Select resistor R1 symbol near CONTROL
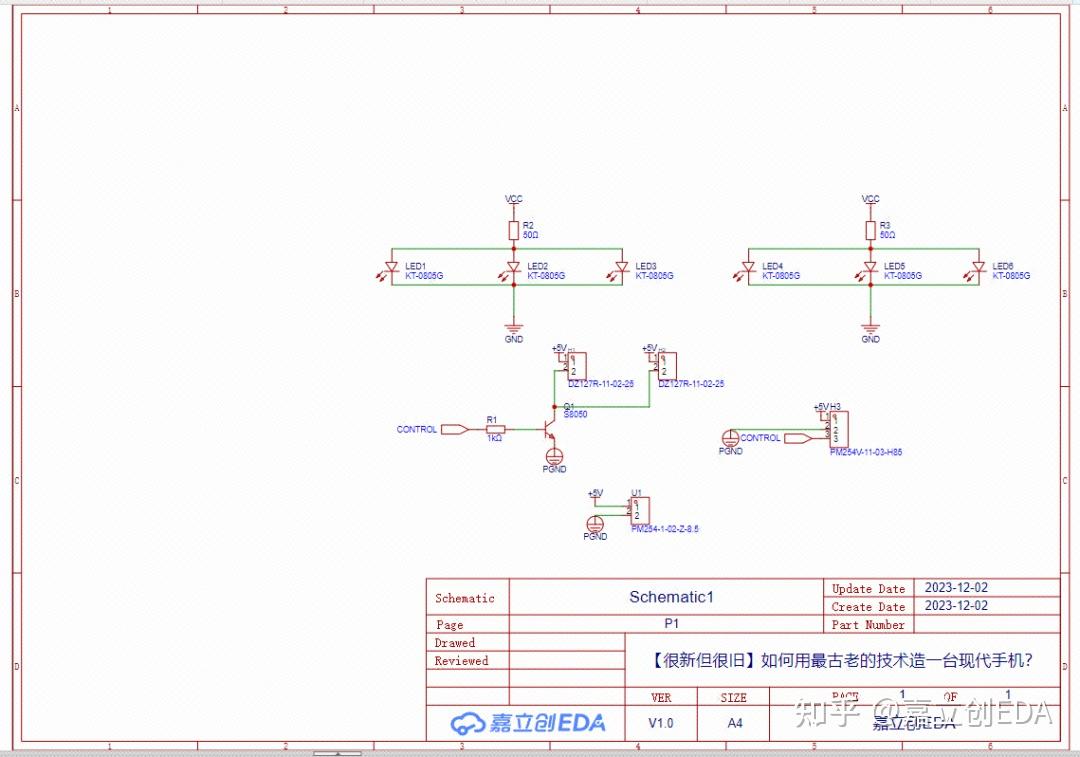The height and width of the screenshot is (757, 1080). coord(495,429)
